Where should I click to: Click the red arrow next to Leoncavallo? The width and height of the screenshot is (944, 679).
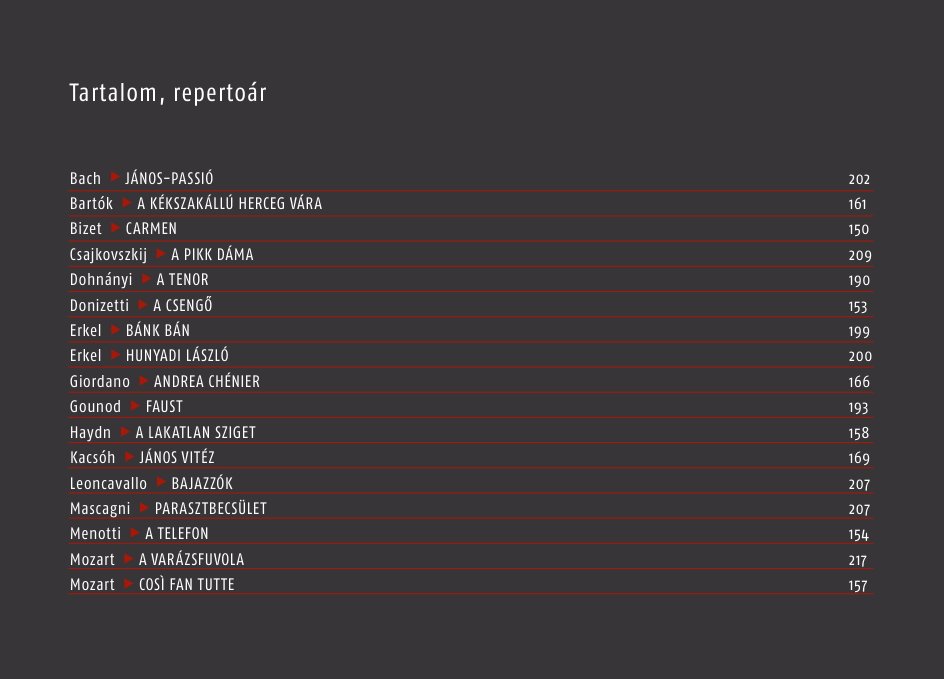[161, 482]
